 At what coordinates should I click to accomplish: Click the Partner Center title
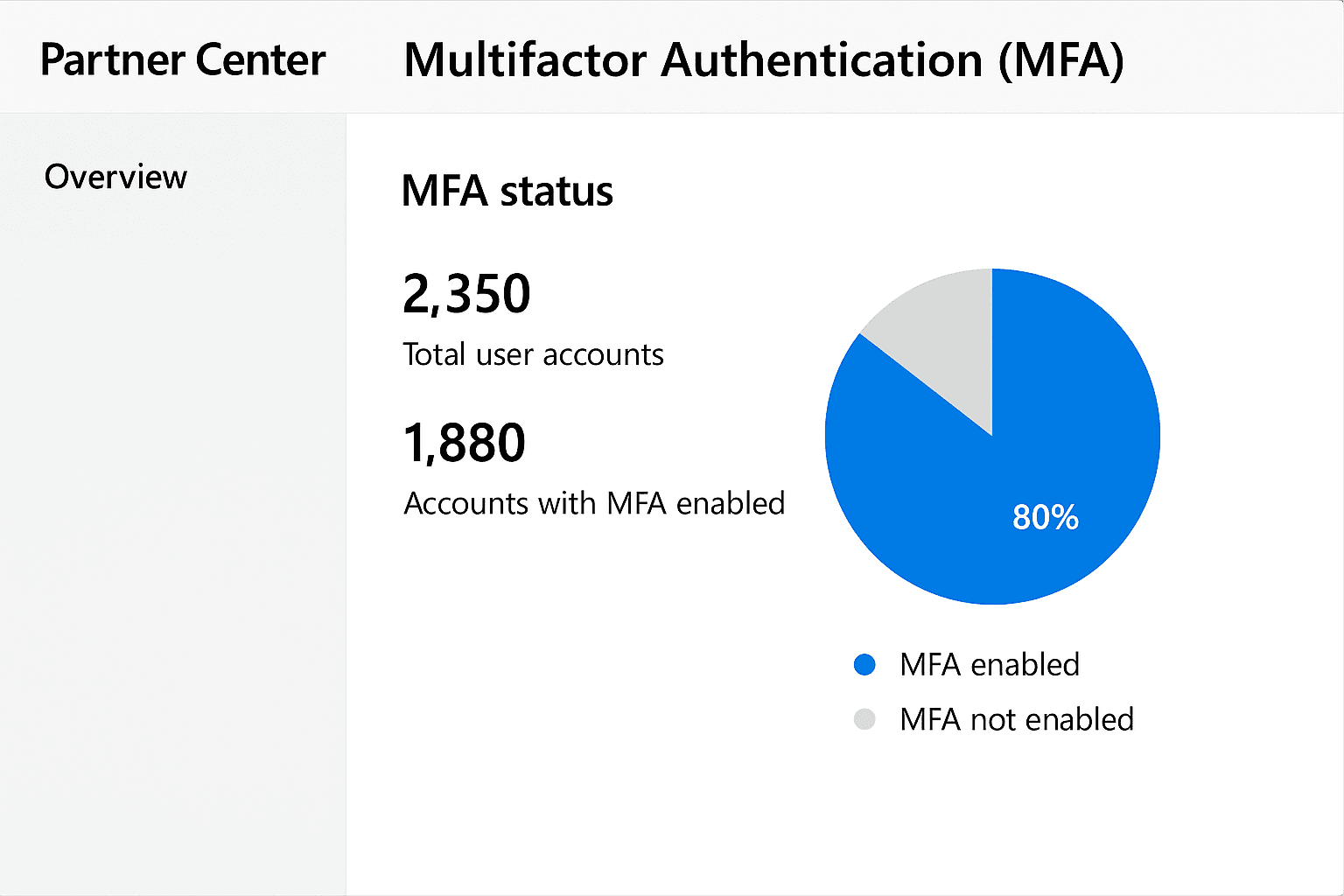(183, 59)
